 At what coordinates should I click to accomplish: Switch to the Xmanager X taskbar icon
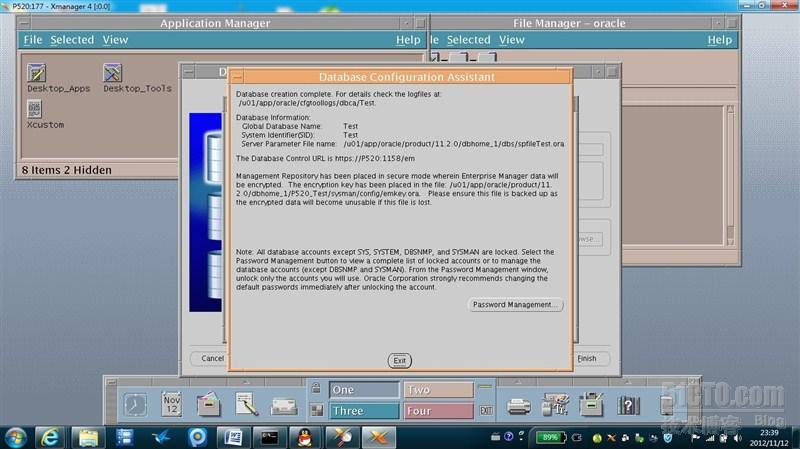click(x=379, y=438)
